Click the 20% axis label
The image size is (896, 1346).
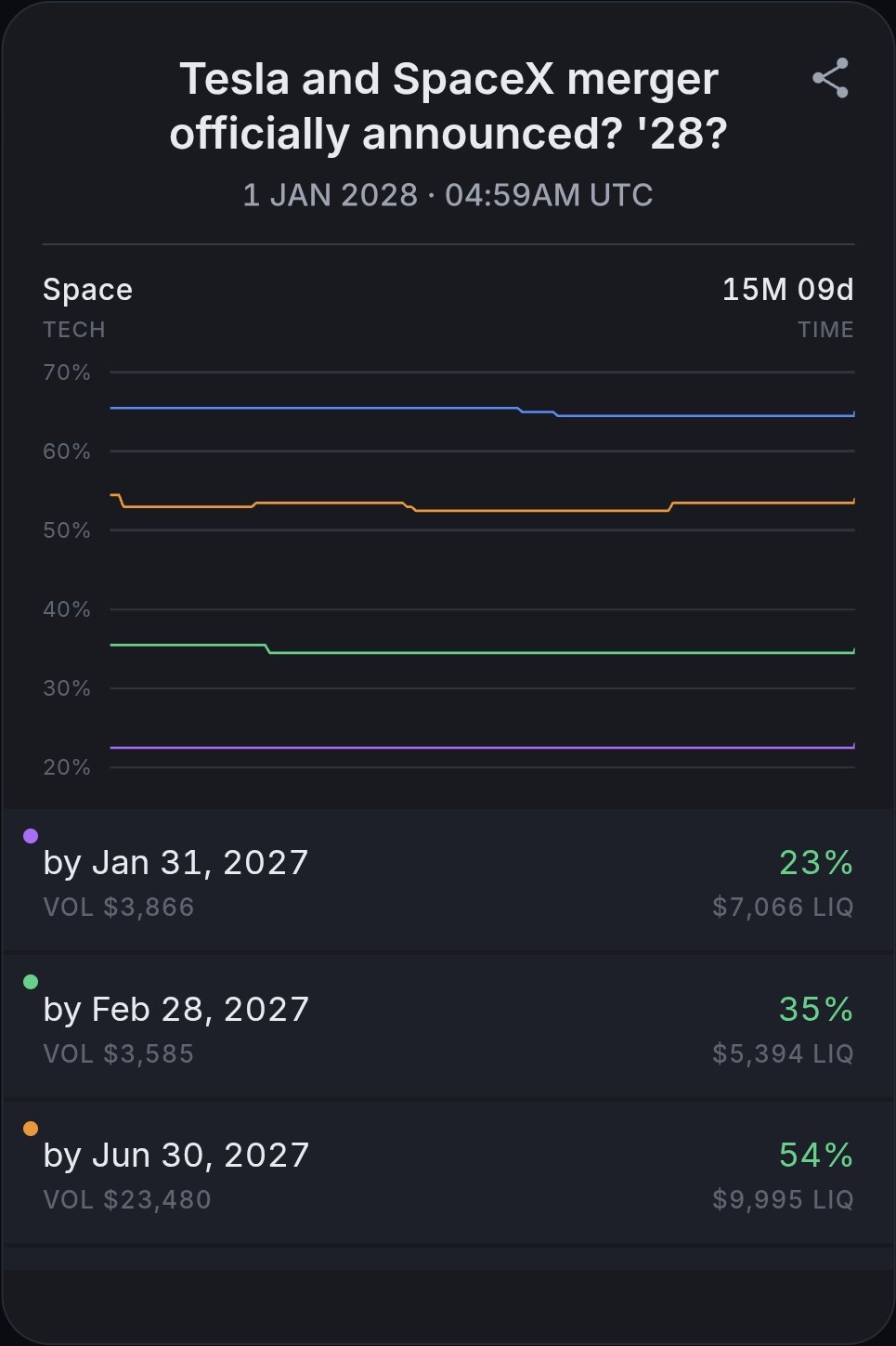(x=67, y=767)
